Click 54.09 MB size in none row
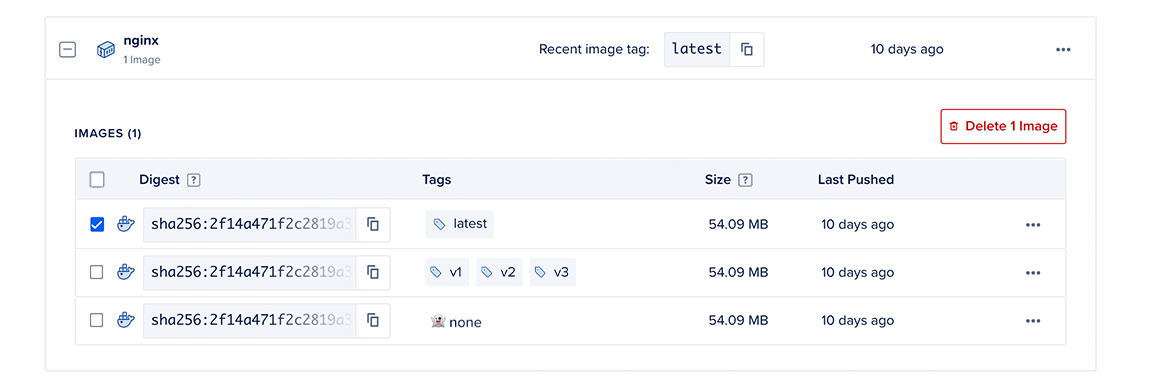The height and width of the screenshot is (387, 1150). coord(739,320)
